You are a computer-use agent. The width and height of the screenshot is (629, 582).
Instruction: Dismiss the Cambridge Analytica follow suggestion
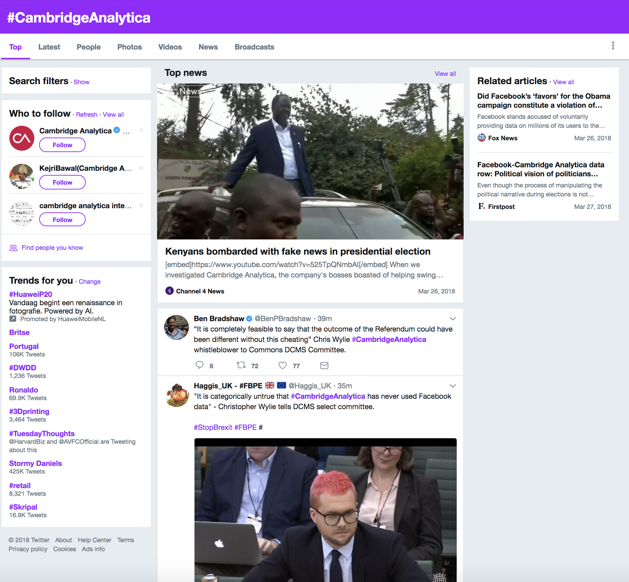click(141, 130)
